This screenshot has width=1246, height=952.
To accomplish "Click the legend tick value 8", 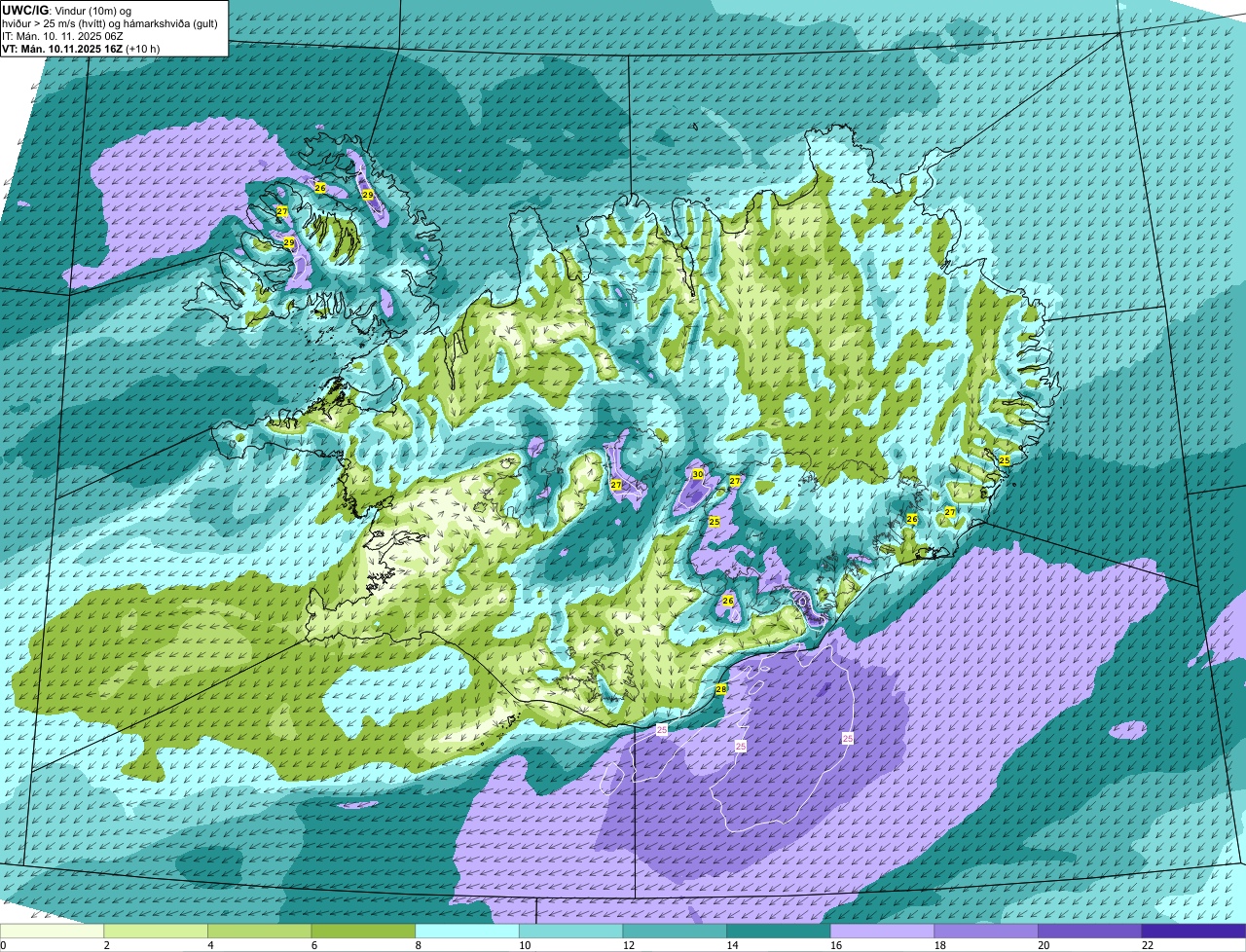I will click(x=417, y=945).
